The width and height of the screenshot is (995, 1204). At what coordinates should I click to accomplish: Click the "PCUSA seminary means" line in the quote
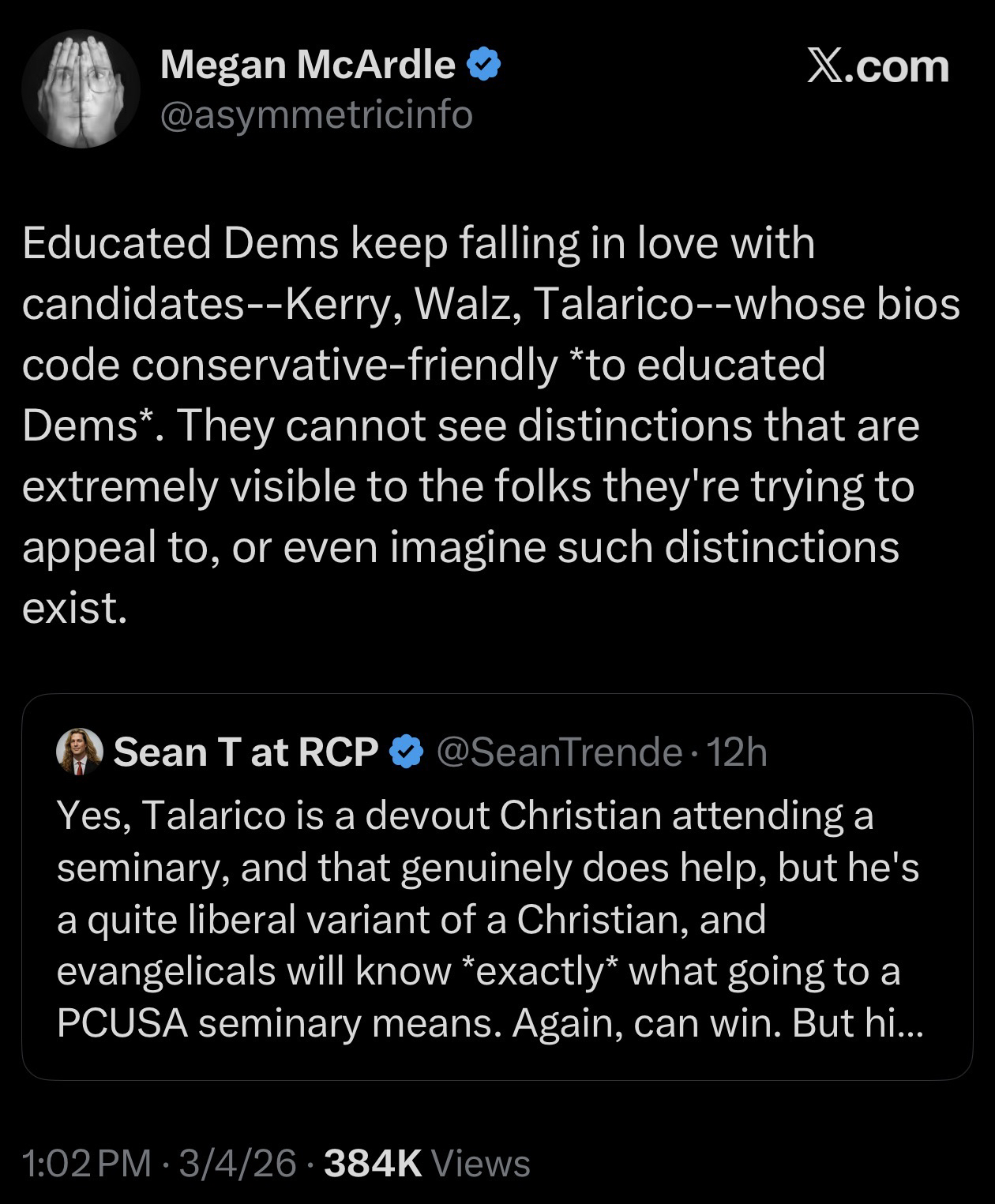[279, 1023]
